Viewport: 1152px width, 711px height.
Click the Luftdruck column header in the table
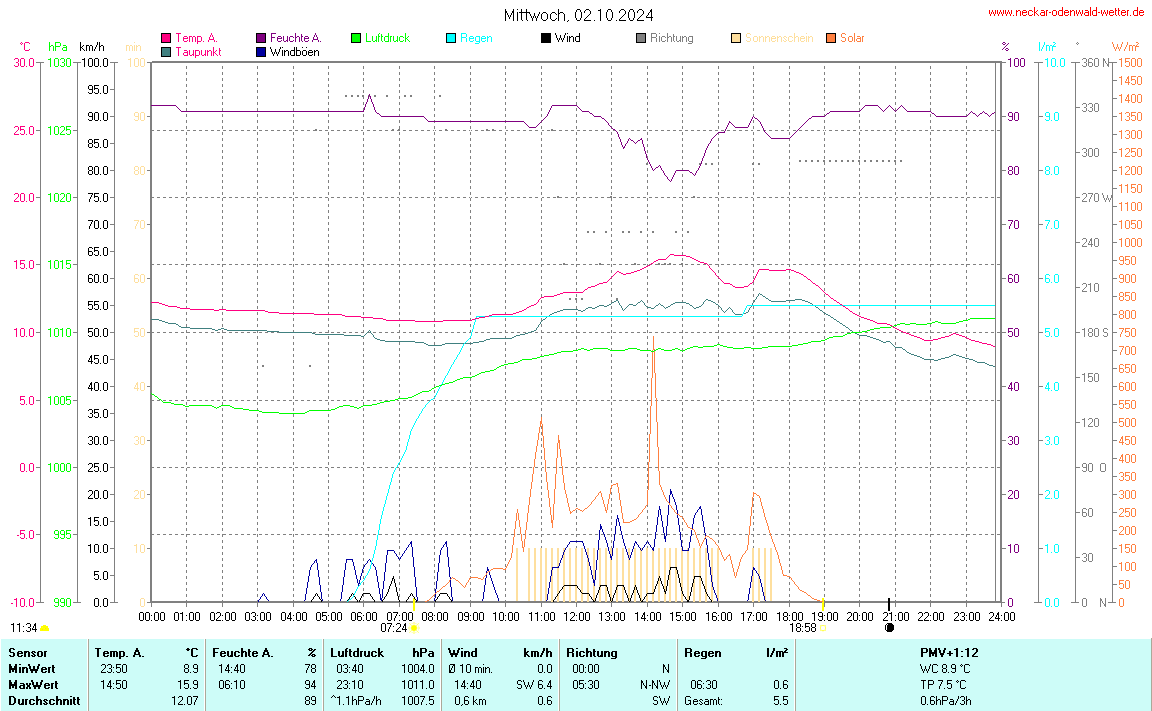[356, 653]
